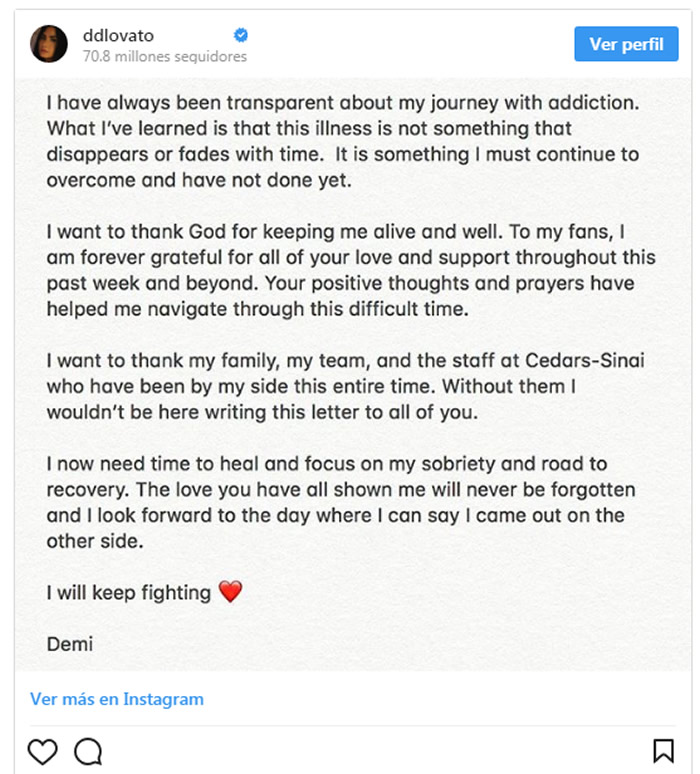Click 'wouldn't be here writing this letter' line

point(262,412)
